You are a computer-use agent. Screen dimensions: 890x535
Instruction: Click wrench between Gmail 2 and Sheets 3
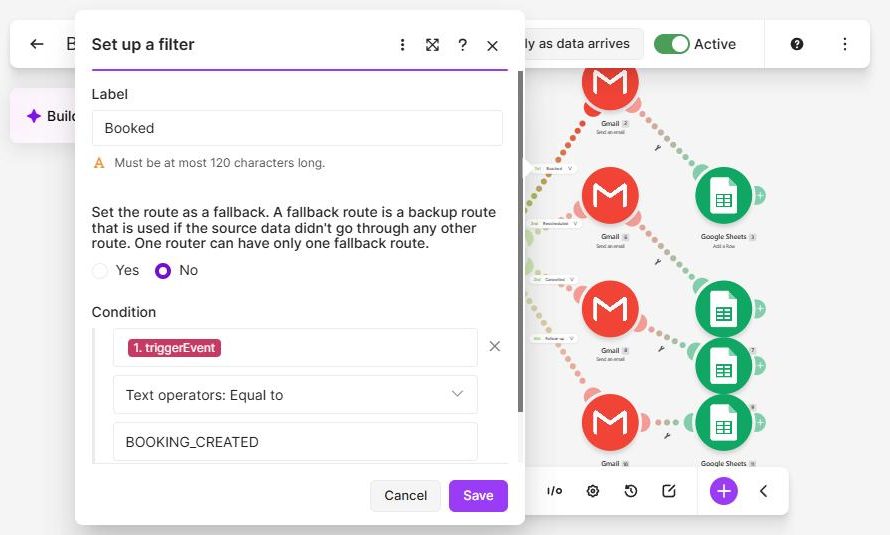tap(657, 148)
